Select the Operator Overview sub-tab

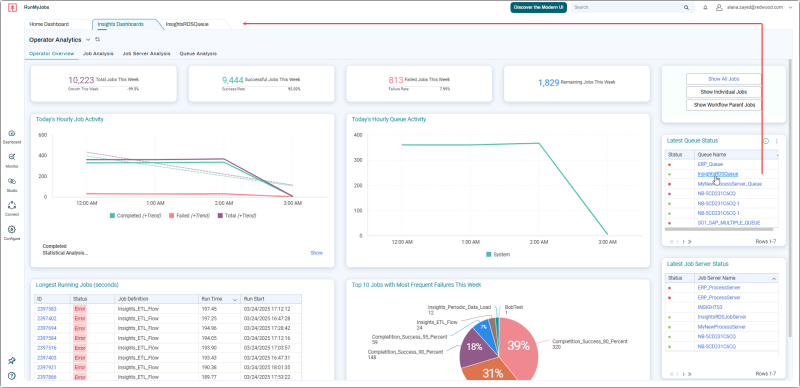point(52,53)
